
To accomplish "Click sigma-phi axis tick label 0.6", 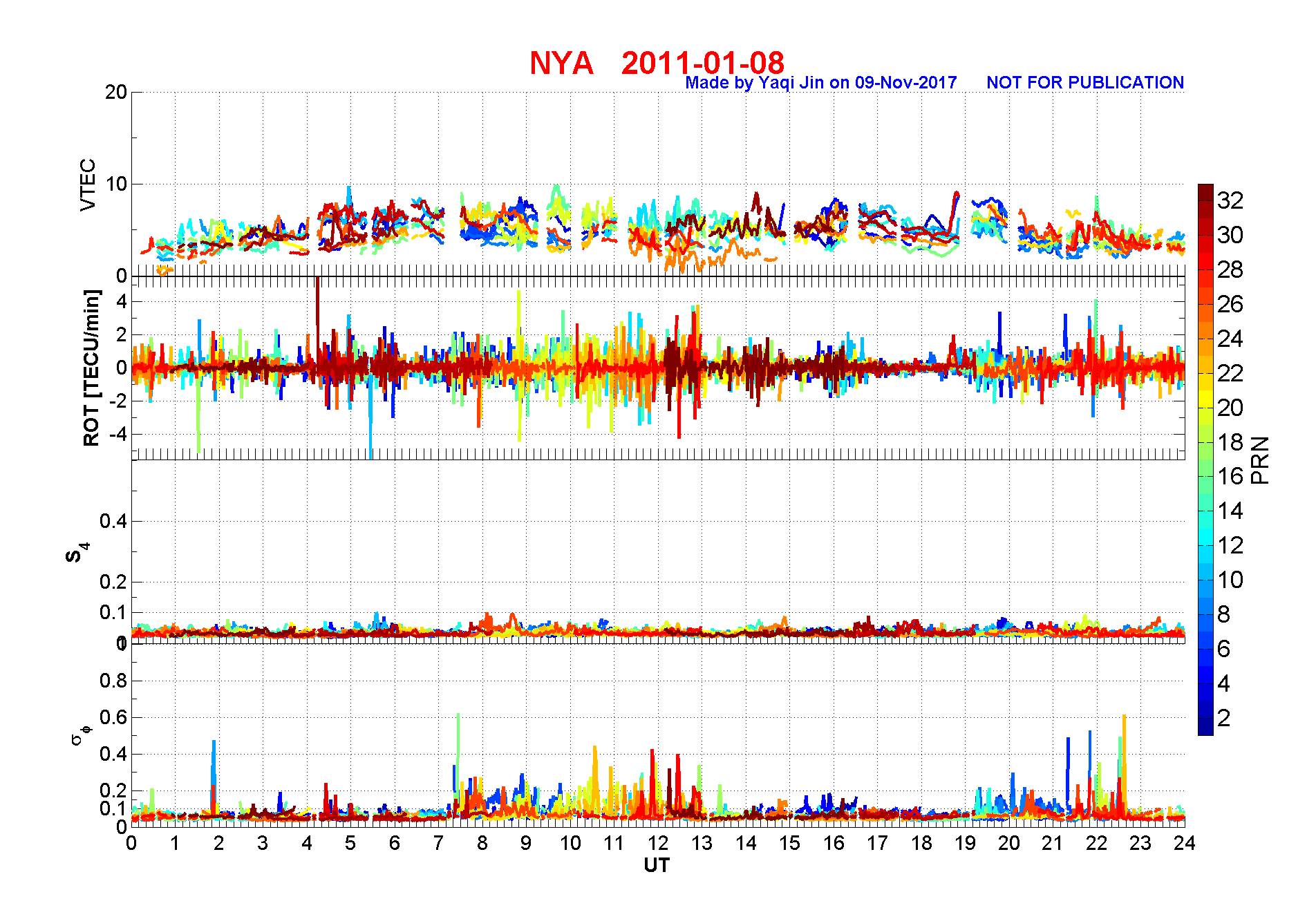I will (113, 717).
